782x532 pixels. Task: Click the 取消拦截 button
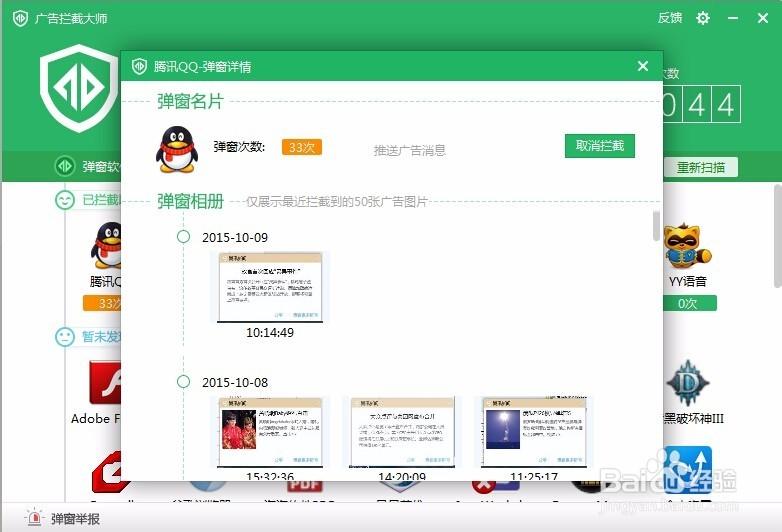[x=599, y=146]
